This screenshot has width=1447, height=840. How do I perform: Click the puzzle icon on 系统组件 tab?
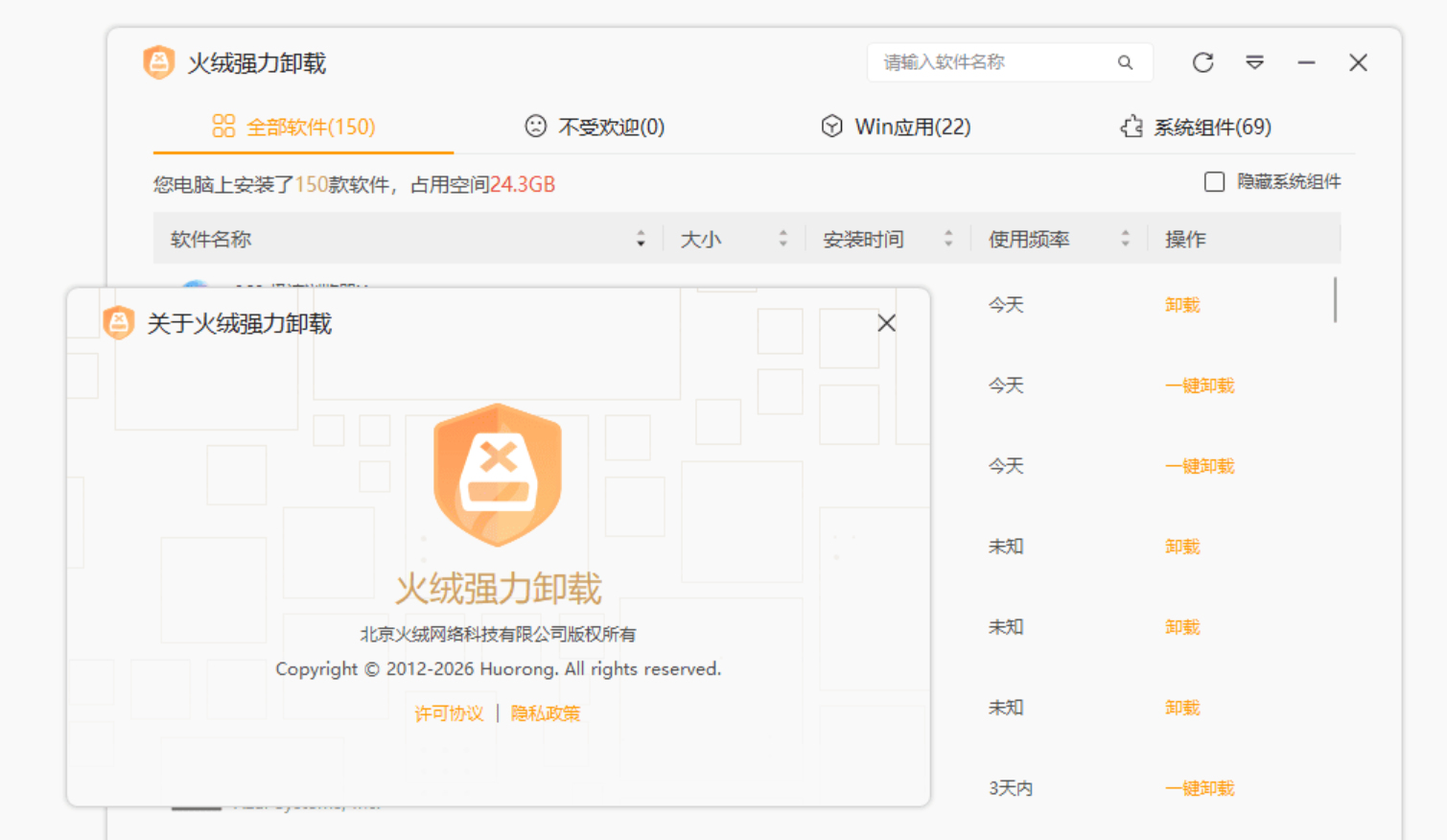[1132, 126]
